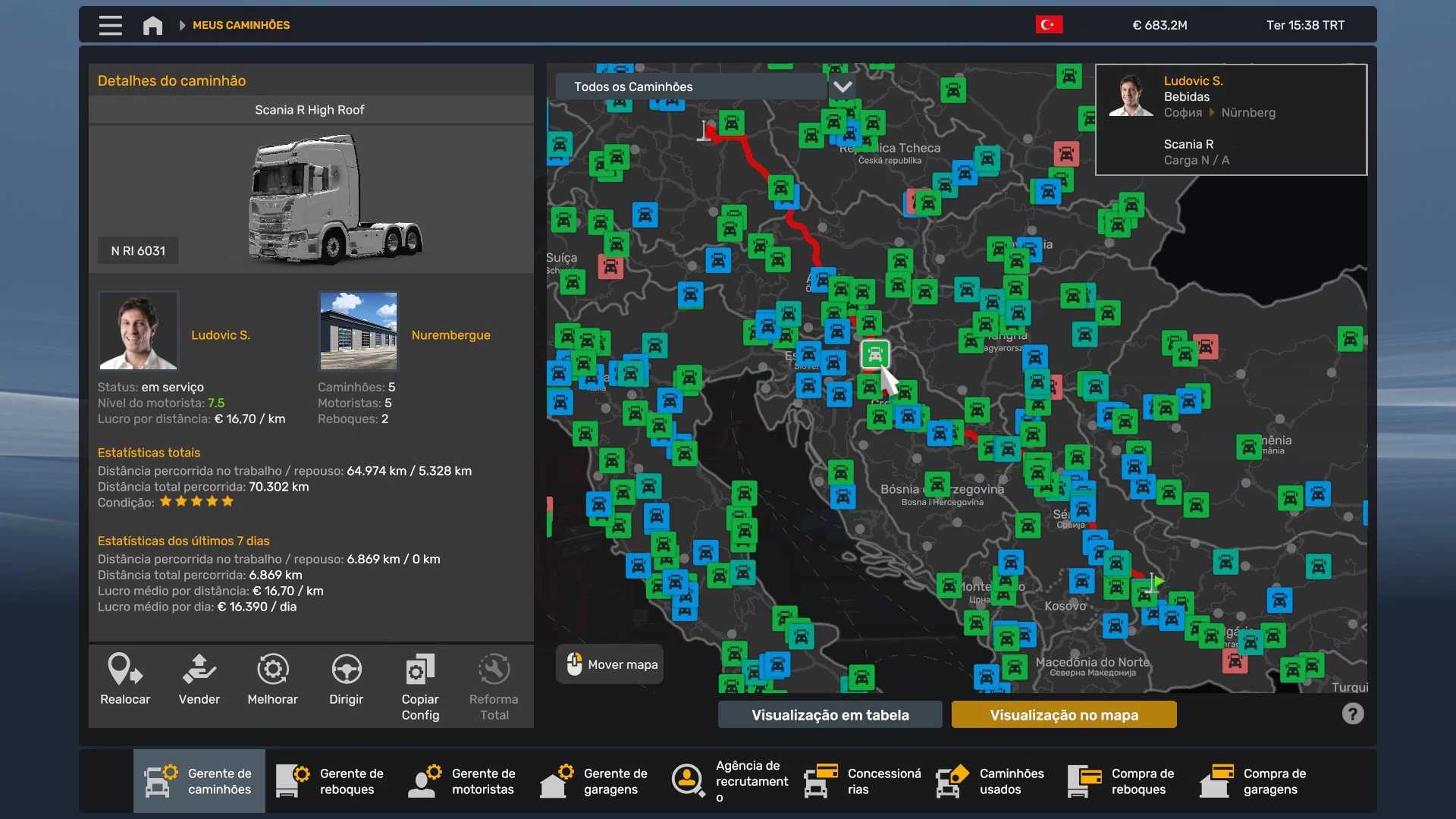The image size is (1456, 819).
Task: Open the help question mark icon
Action: (x=1352, y=714)
